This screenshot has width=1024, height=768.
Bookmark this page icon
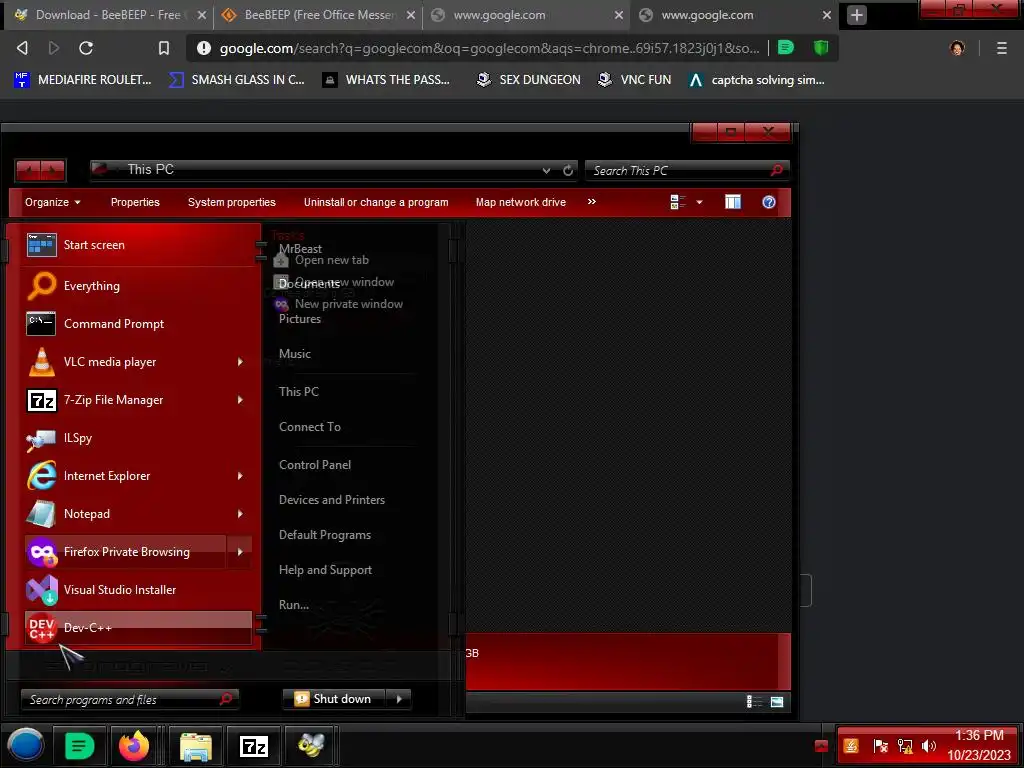(164, 48)
